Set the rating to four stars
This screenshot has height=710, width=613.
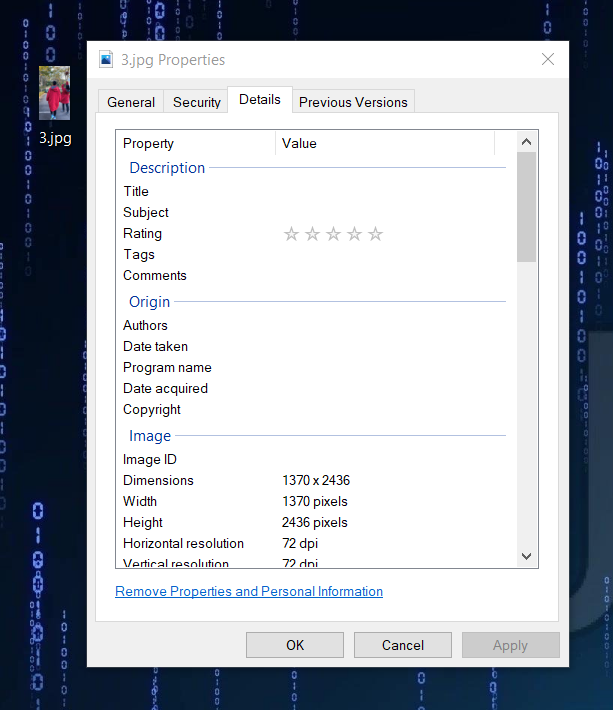point(354,234)
